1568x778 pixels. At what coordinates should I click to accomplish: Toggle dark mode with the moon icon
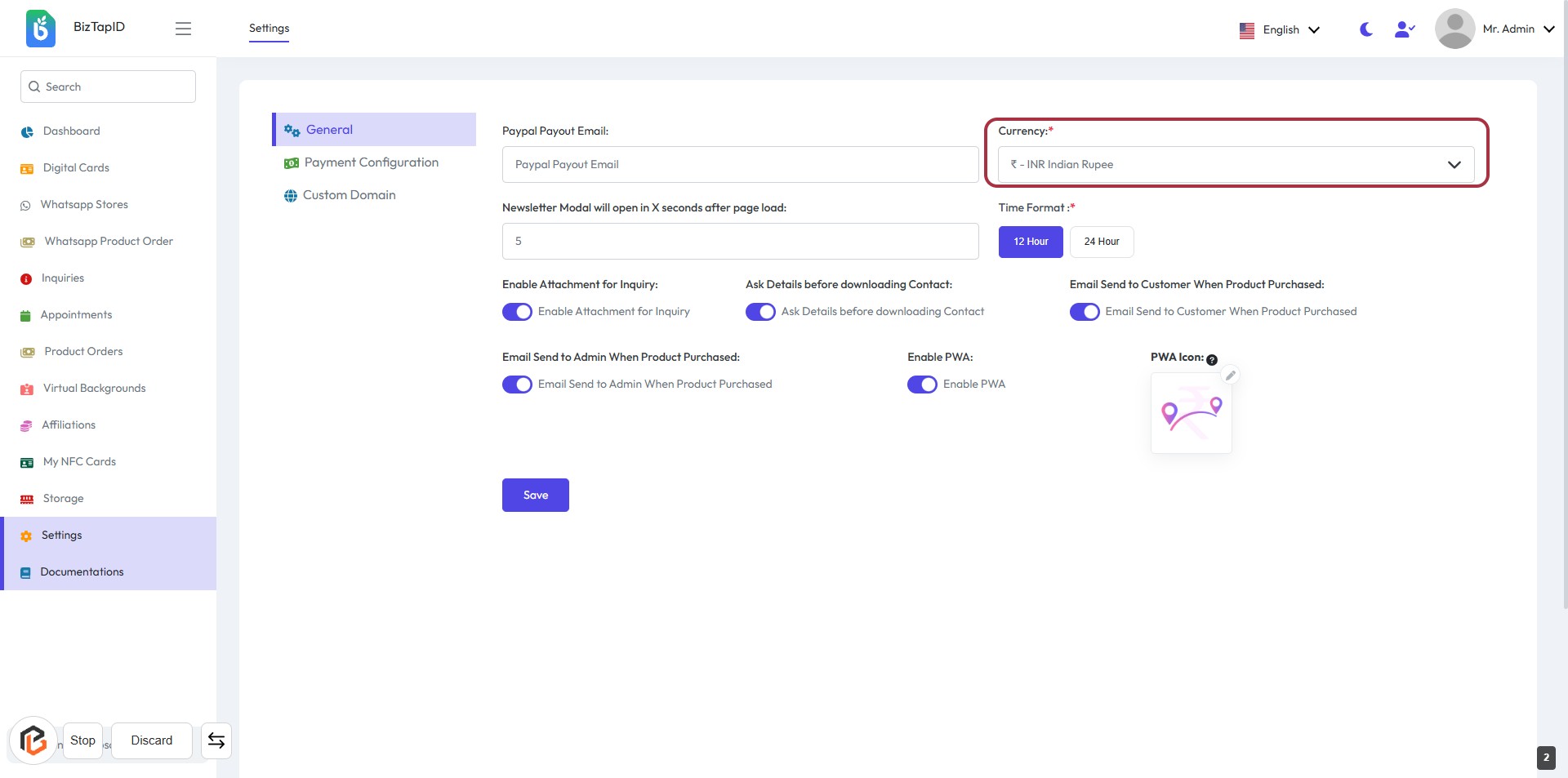pos(1365,29)
